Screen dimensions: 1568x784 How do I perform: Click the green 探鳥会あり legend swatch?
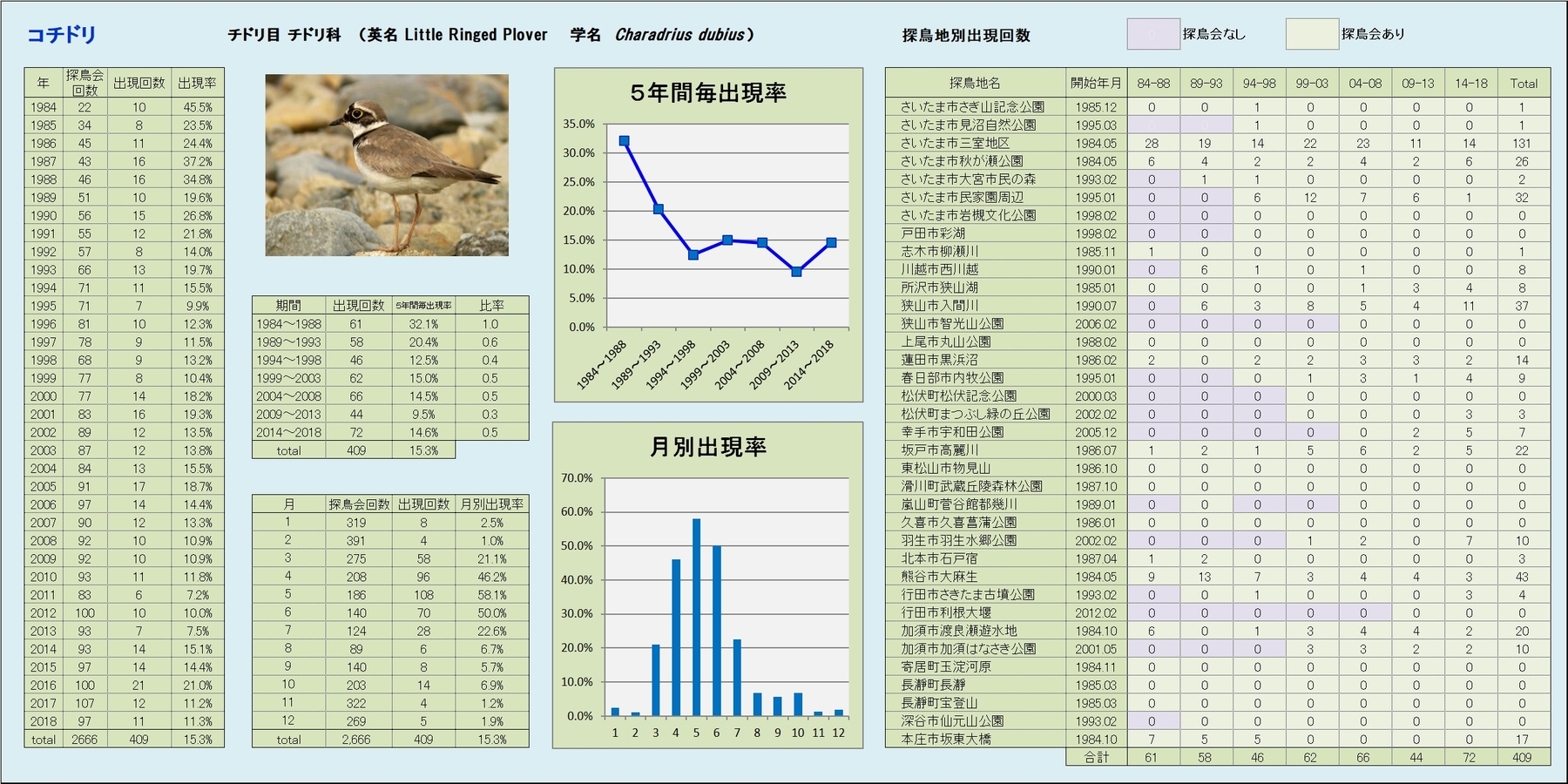[1311, 35]
